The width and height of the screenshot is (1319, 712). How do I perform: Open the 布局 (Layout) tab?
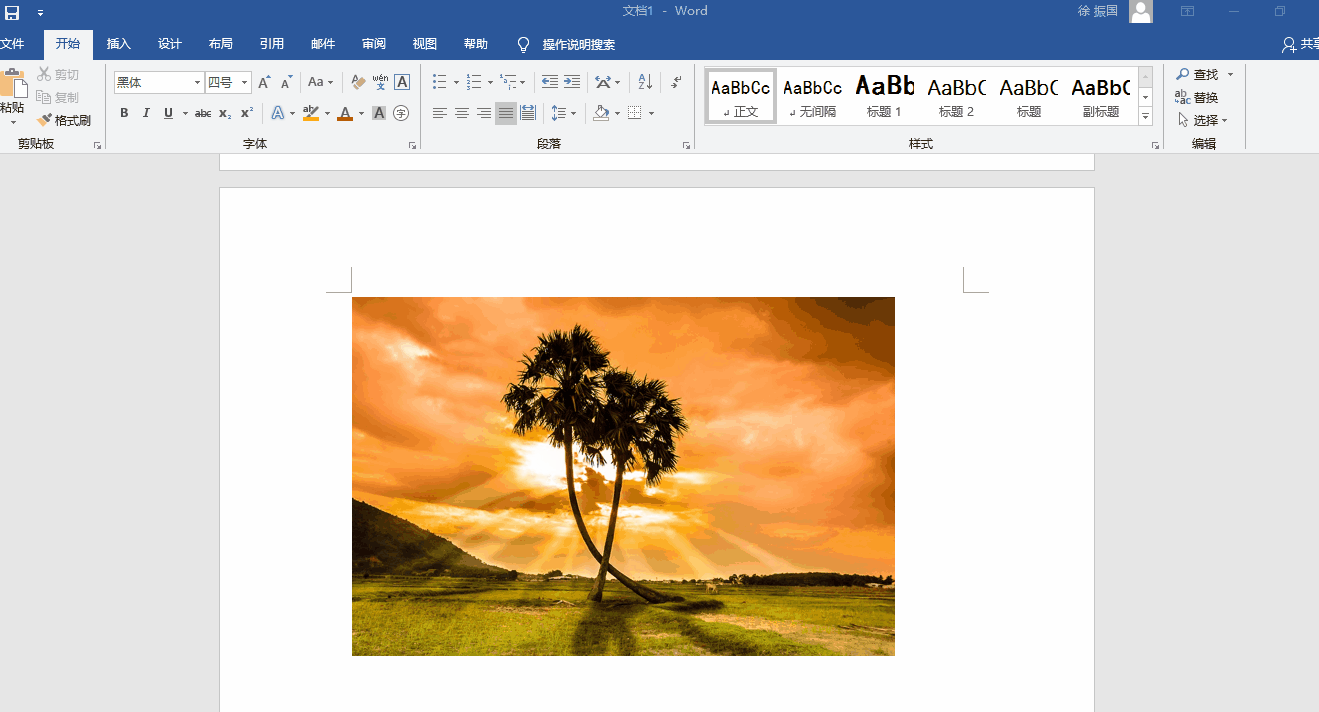point(221,44)
